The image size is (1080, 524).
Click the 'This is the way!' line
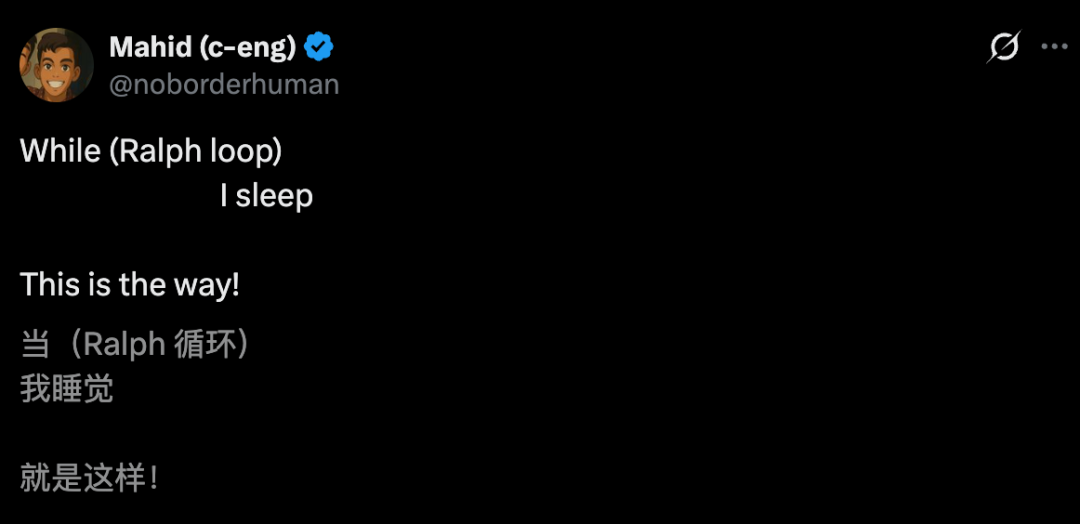coord(130,285)
